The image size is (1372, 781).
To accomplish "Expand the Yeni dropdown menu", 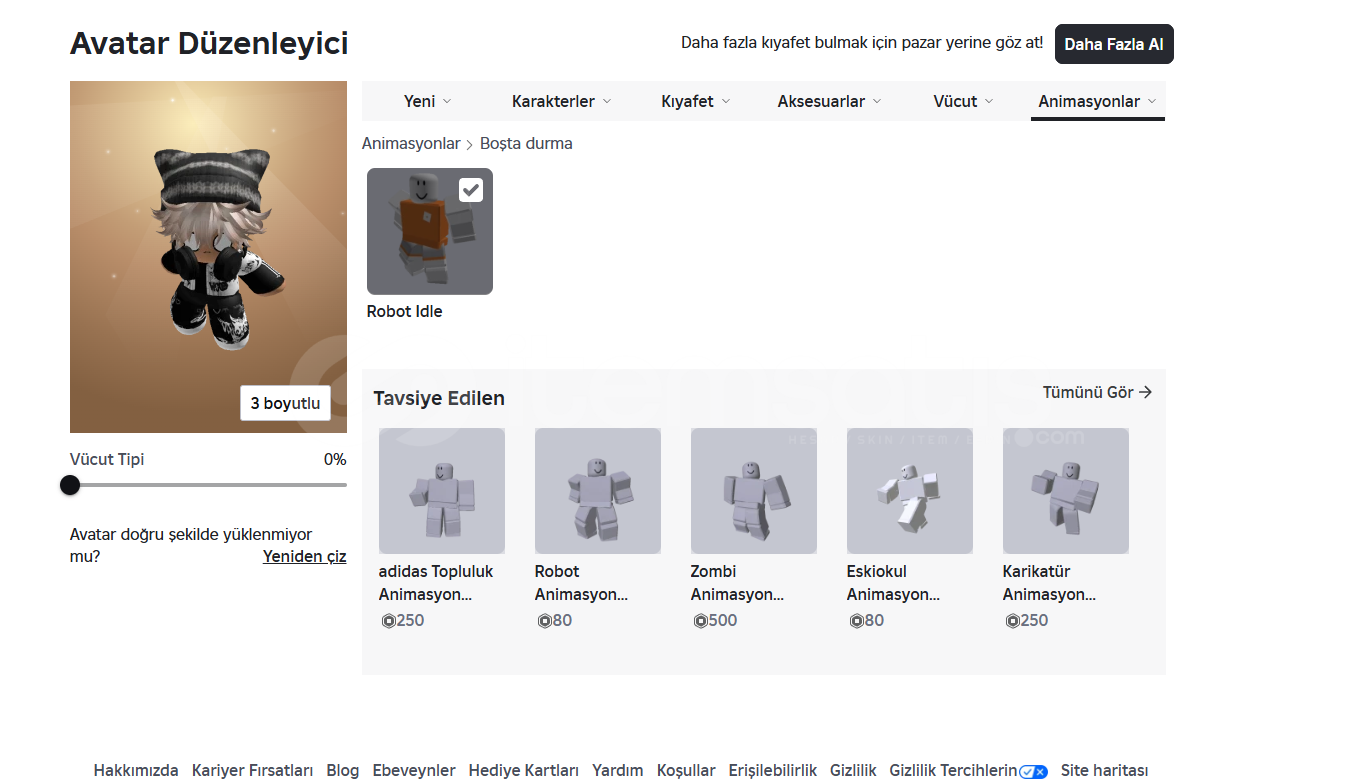I will click(x=428, y=101).
